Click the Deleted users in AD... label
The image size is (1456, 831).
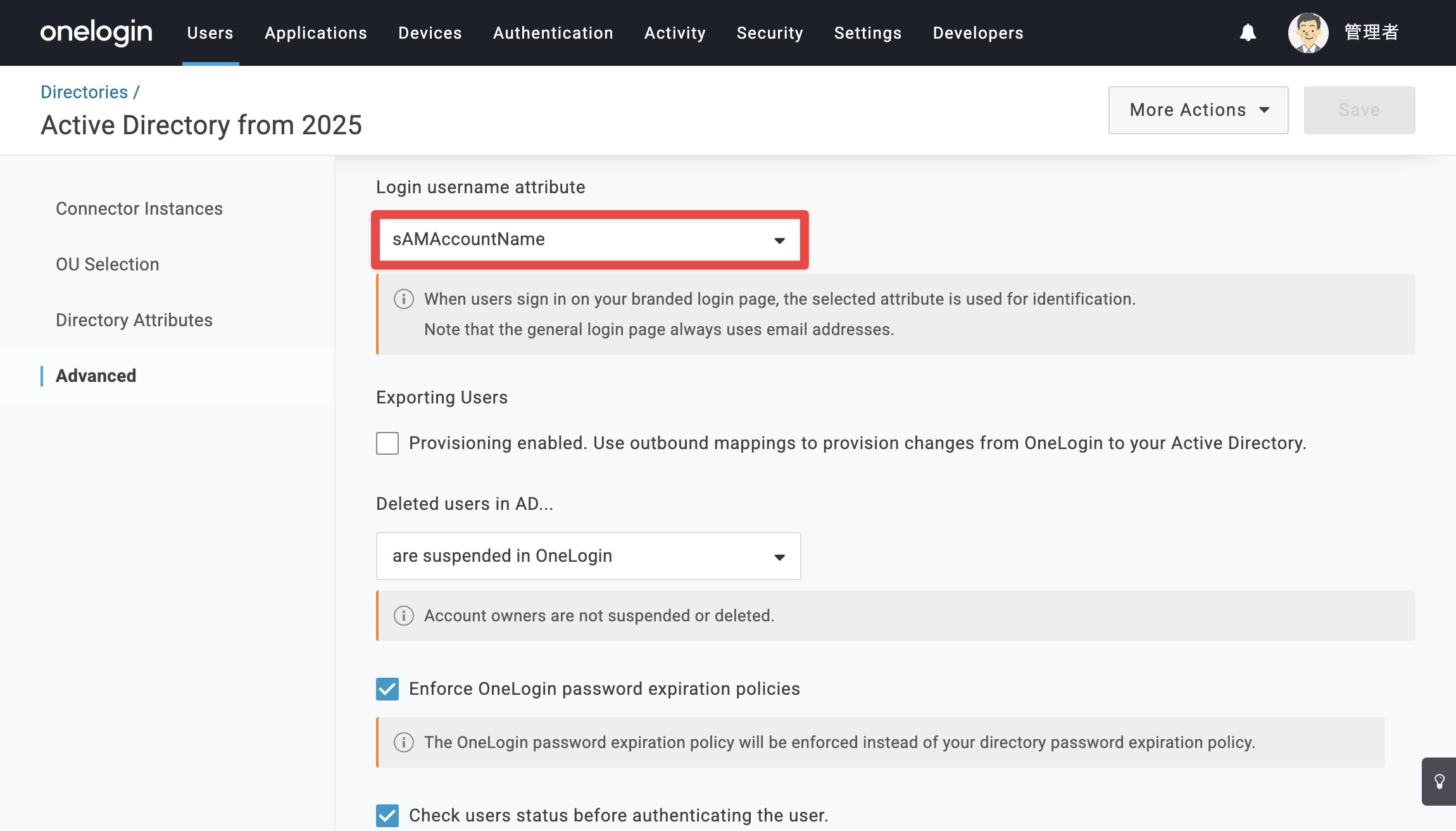pos(465,504)
